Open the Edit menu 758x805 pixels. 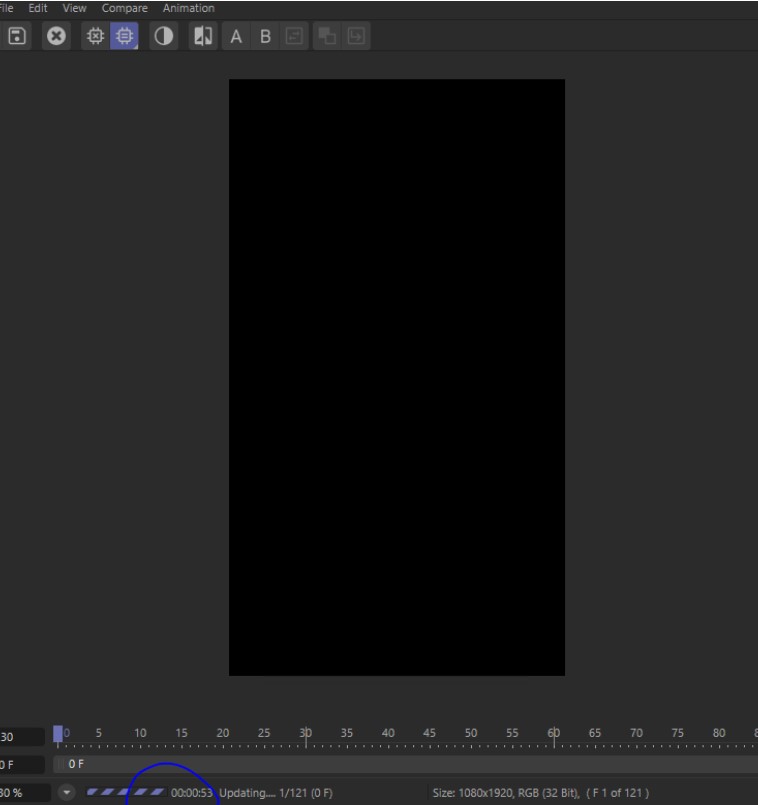[x=38, y=8]
